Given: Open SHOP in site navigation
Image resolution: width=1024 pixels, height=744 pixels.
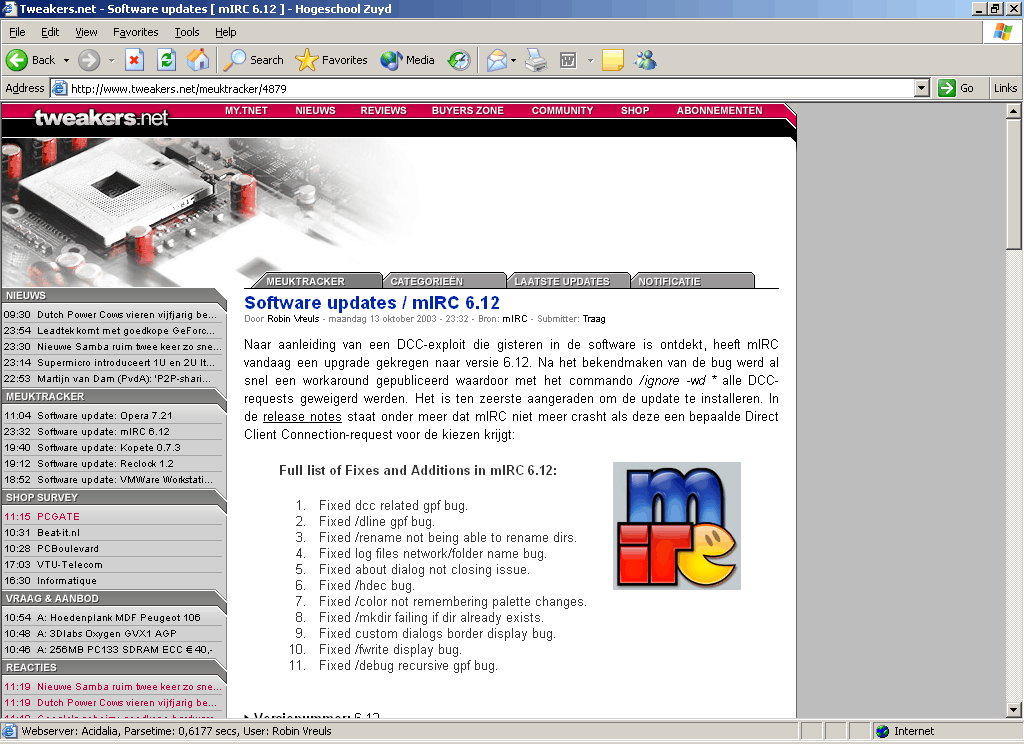Looking at the screenshot, I should 635,110.
